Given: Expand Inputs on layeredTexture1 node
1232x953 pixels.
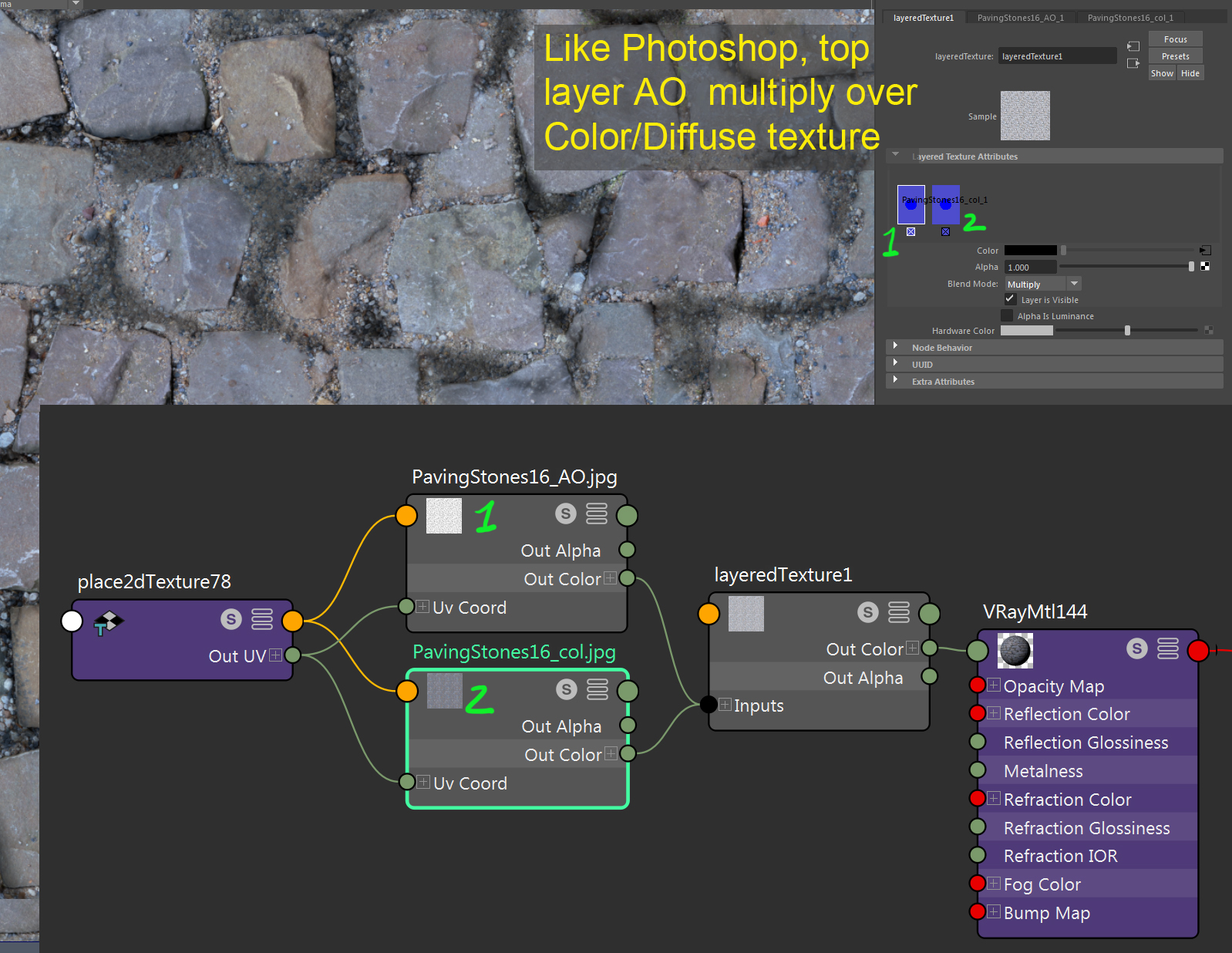Looking at the screenshot, I should [x=725, y=704].
